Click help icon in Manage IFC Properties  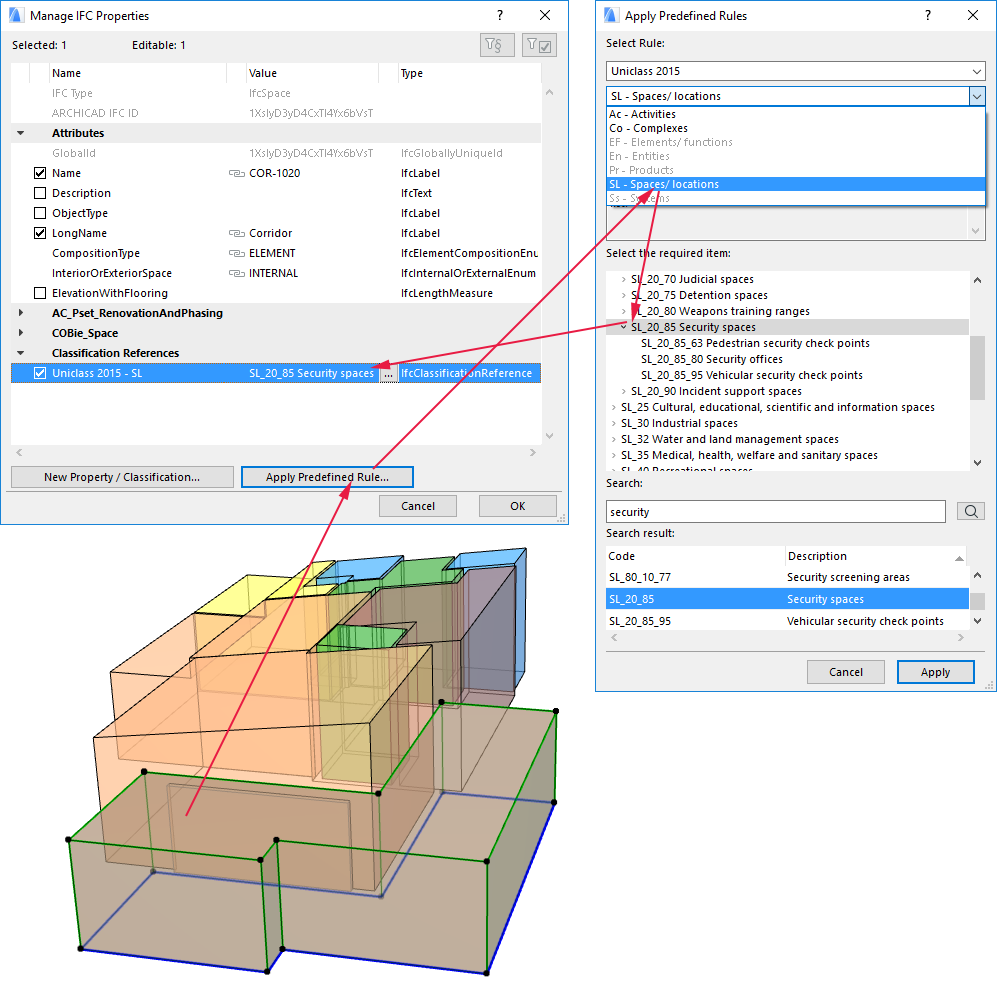(500, 15)
